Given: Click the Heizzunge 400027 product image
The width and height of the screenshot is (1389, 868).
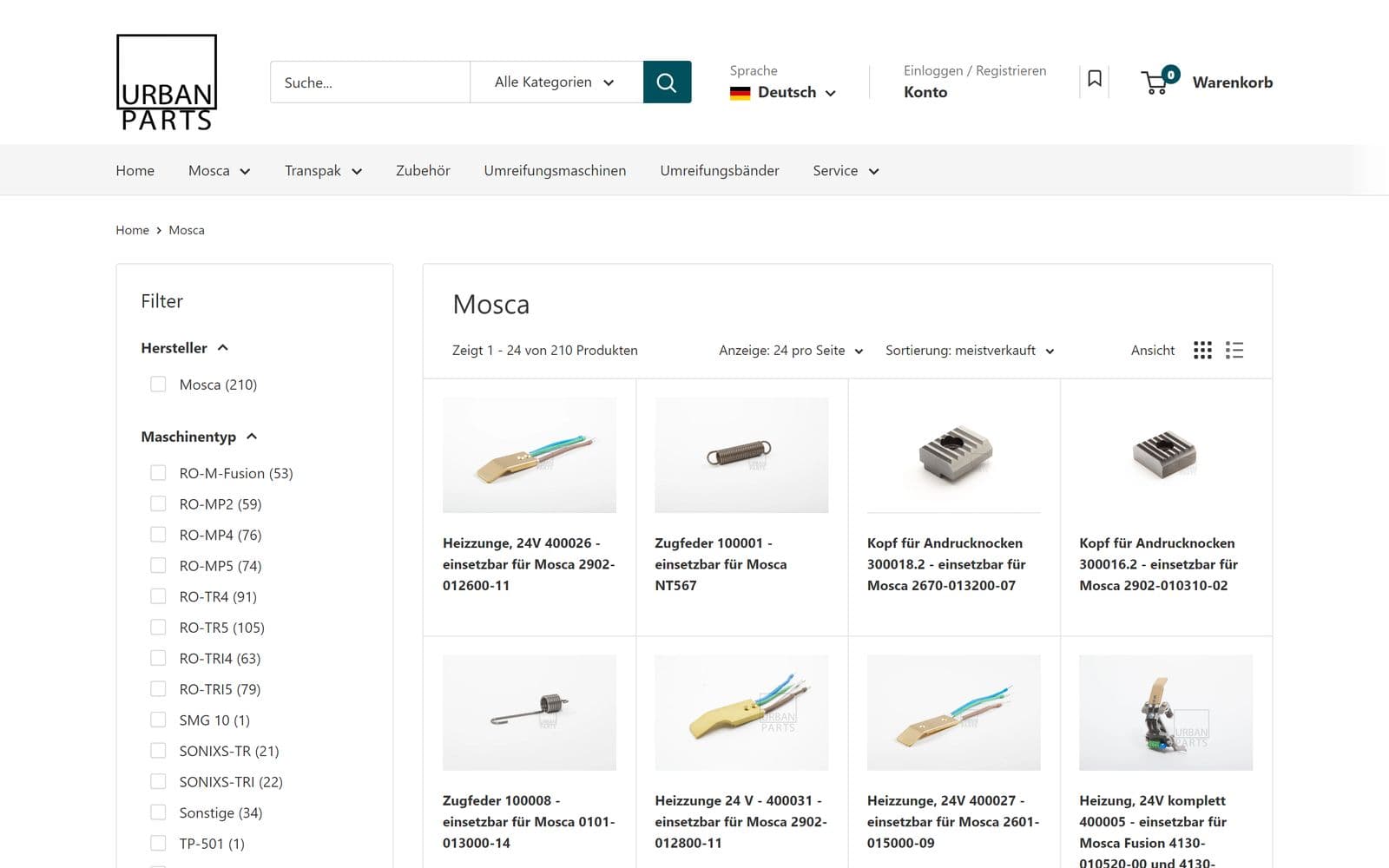Looking at the screenshot, I should pos(954,713).
